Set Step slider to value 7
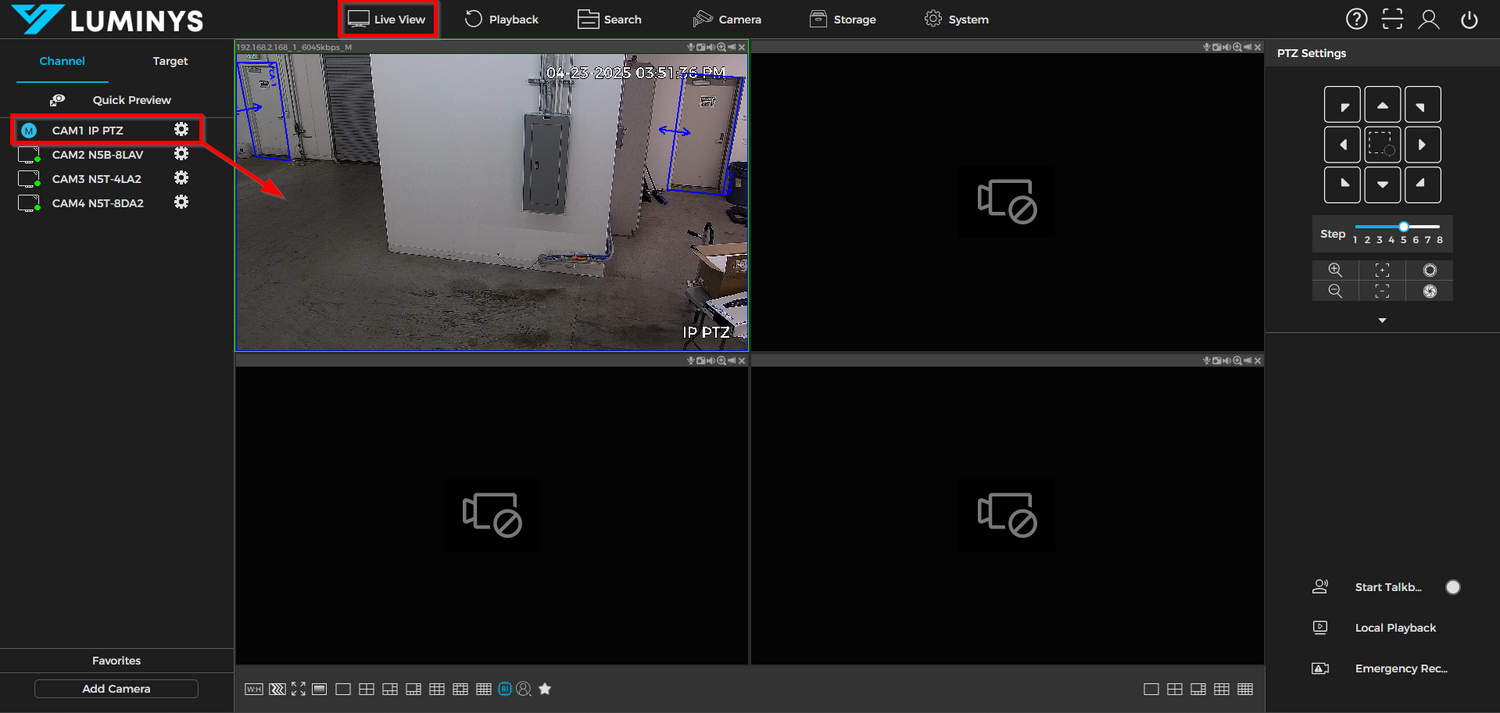This screenshot has width=1500, height=713. tap(1427, 227)
